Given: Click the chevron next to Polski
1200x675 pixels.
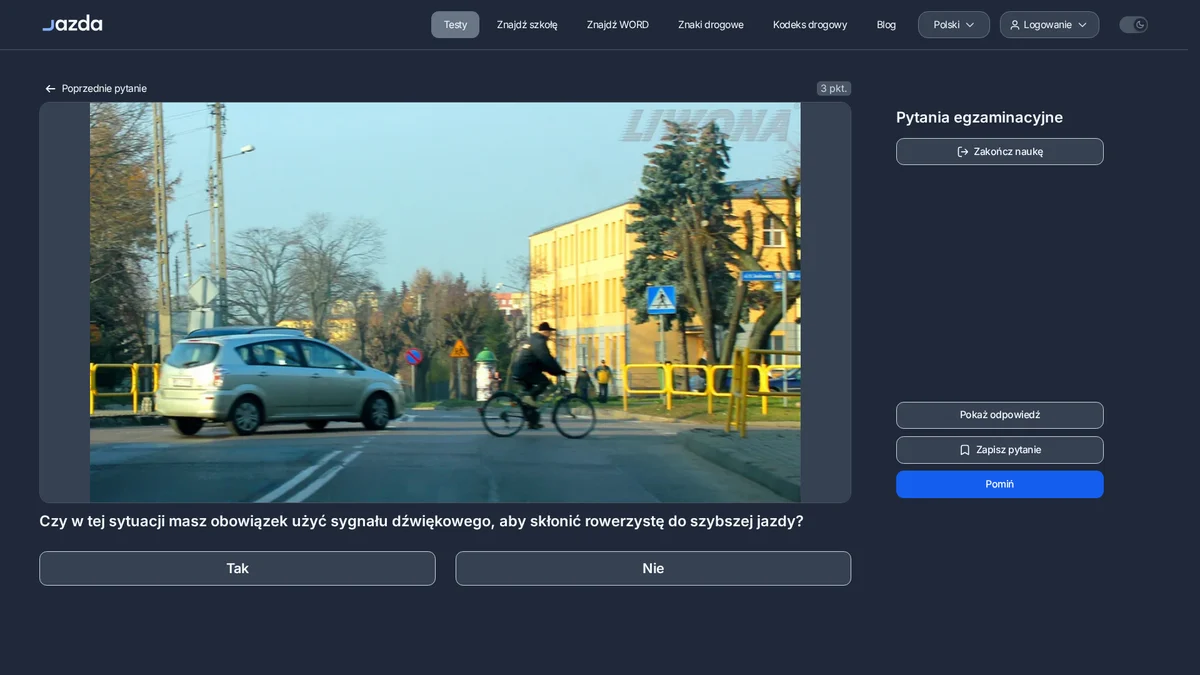Looking at the screenshot, I should 970,25.
